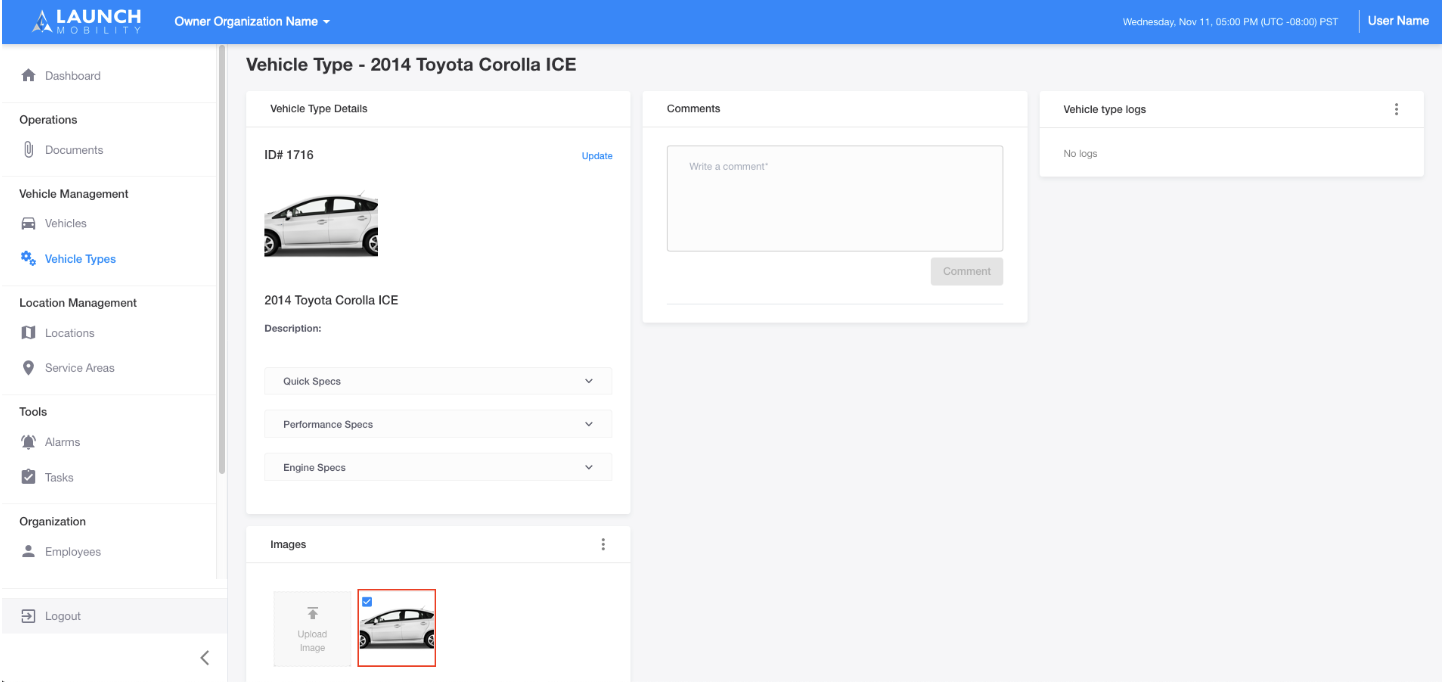Click the 'Description:' label

tap(293, 328)
